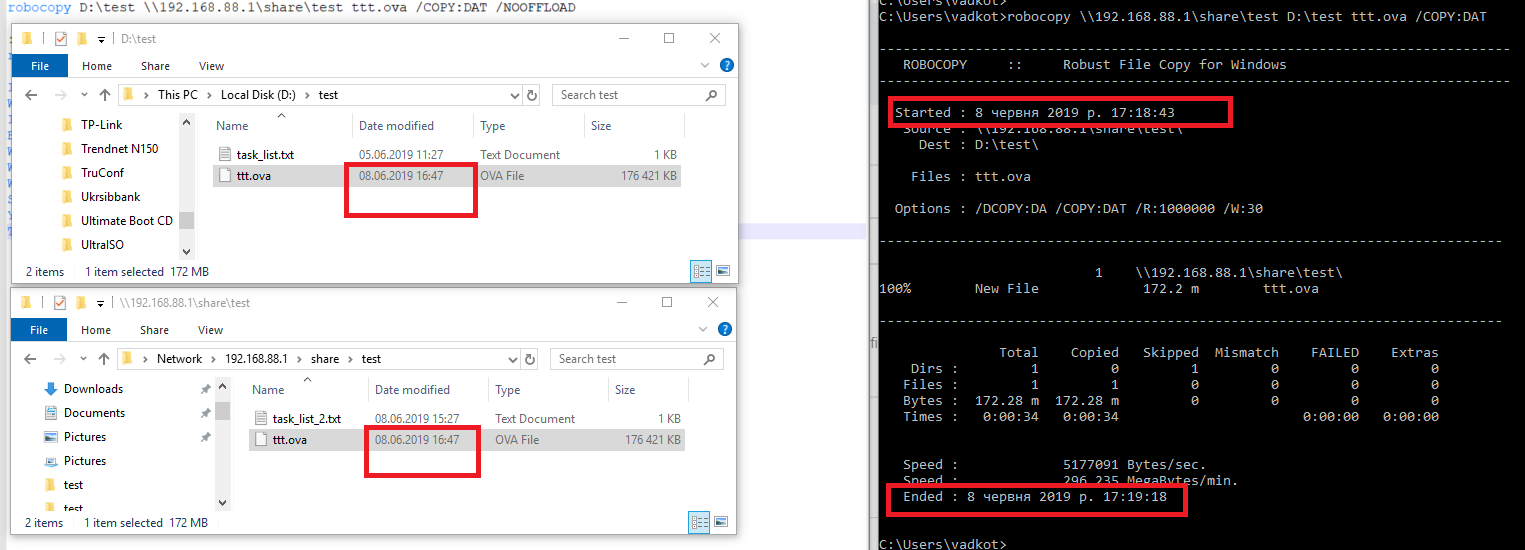This screenshot has height=550, width=1525.
Task: Click Network in address breadcrumb
Action: 179,359
